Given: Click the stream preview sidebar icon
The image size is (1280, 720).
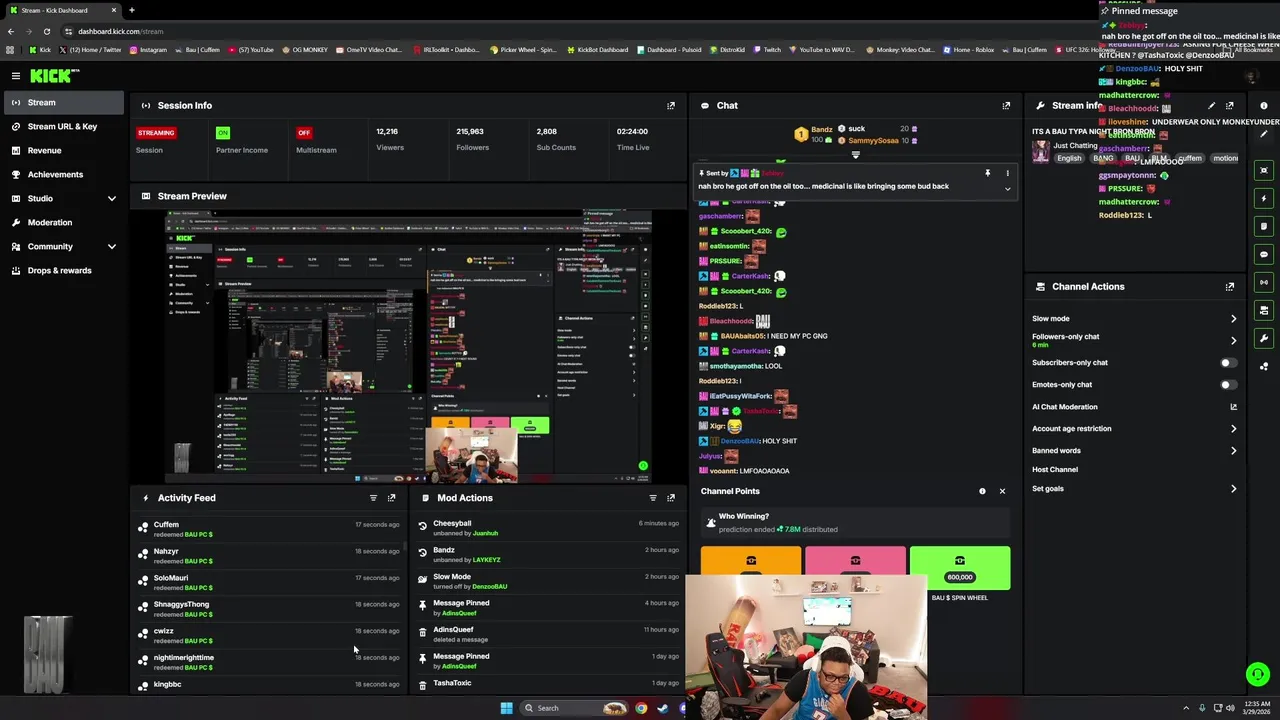Looking at the screenshot, I should tap(1264, 170).
